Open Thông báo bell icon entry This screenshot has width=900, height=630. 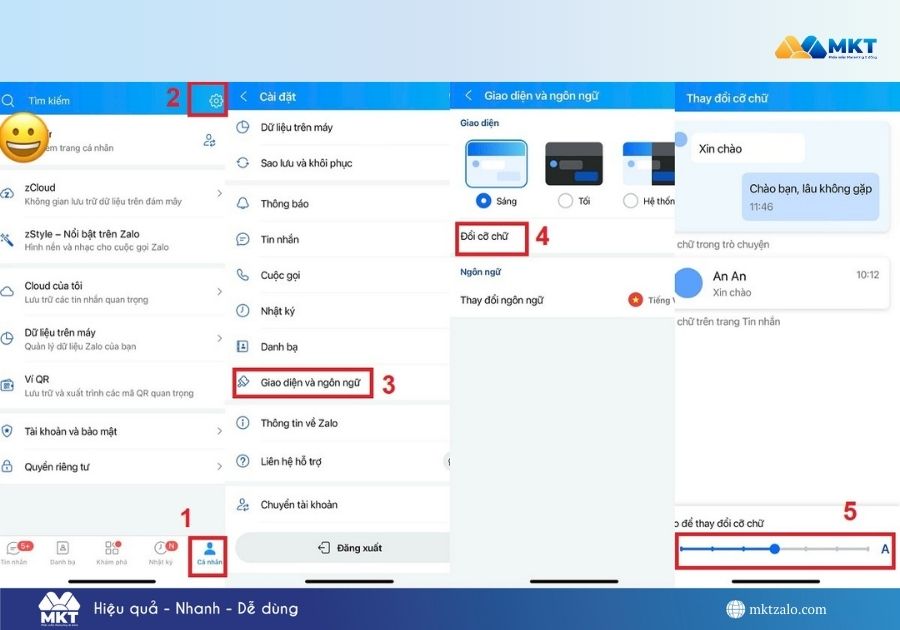(x=242, y=203)
